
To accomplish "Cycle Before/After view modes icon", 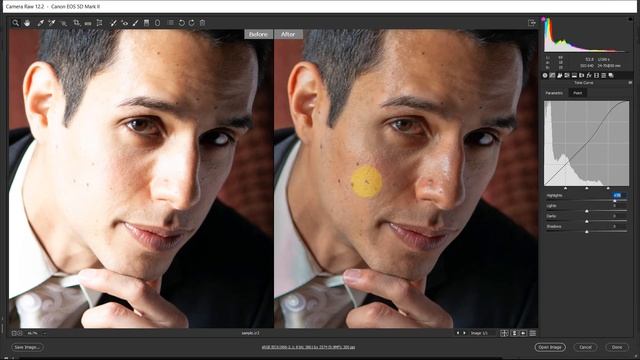I will (504, 333).
